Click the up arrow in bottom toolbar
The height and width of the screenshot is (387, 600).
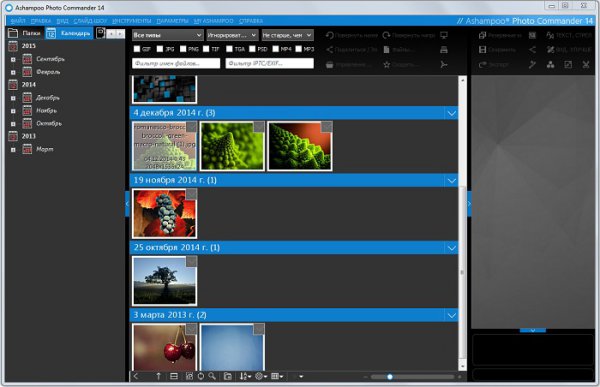point(158,376)
